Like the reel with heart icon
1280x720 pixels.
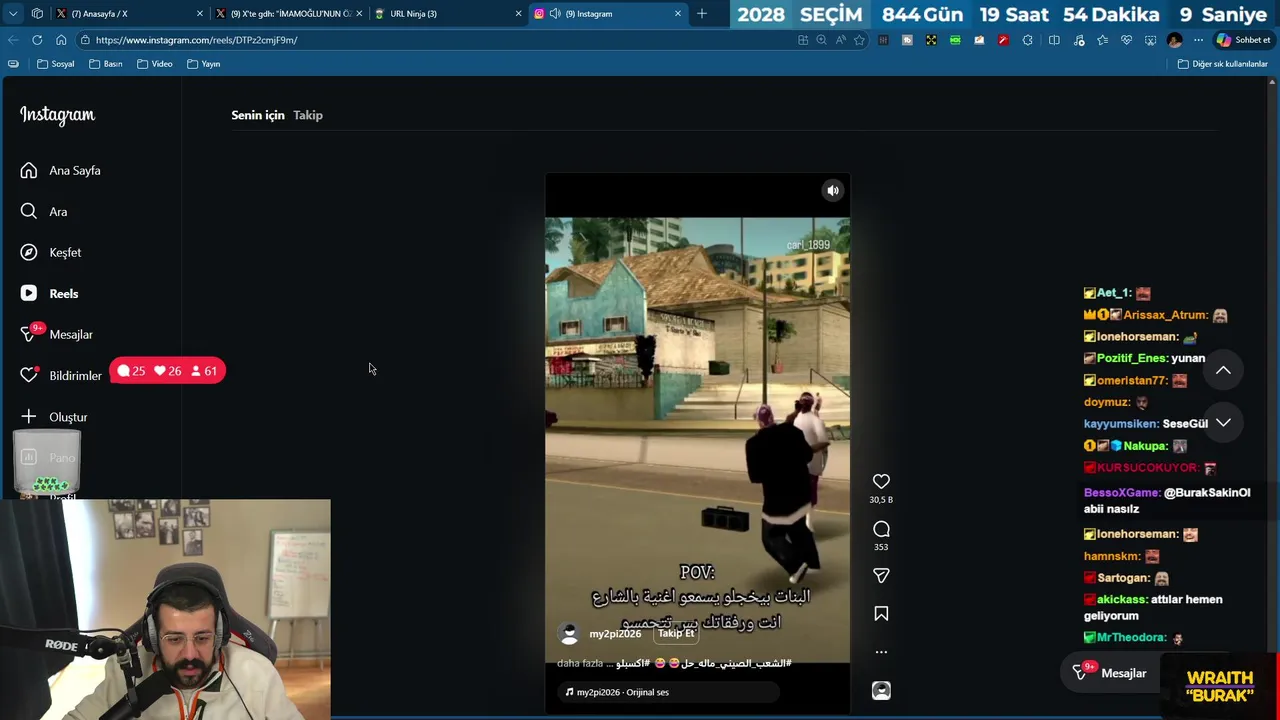click(881, 481)
